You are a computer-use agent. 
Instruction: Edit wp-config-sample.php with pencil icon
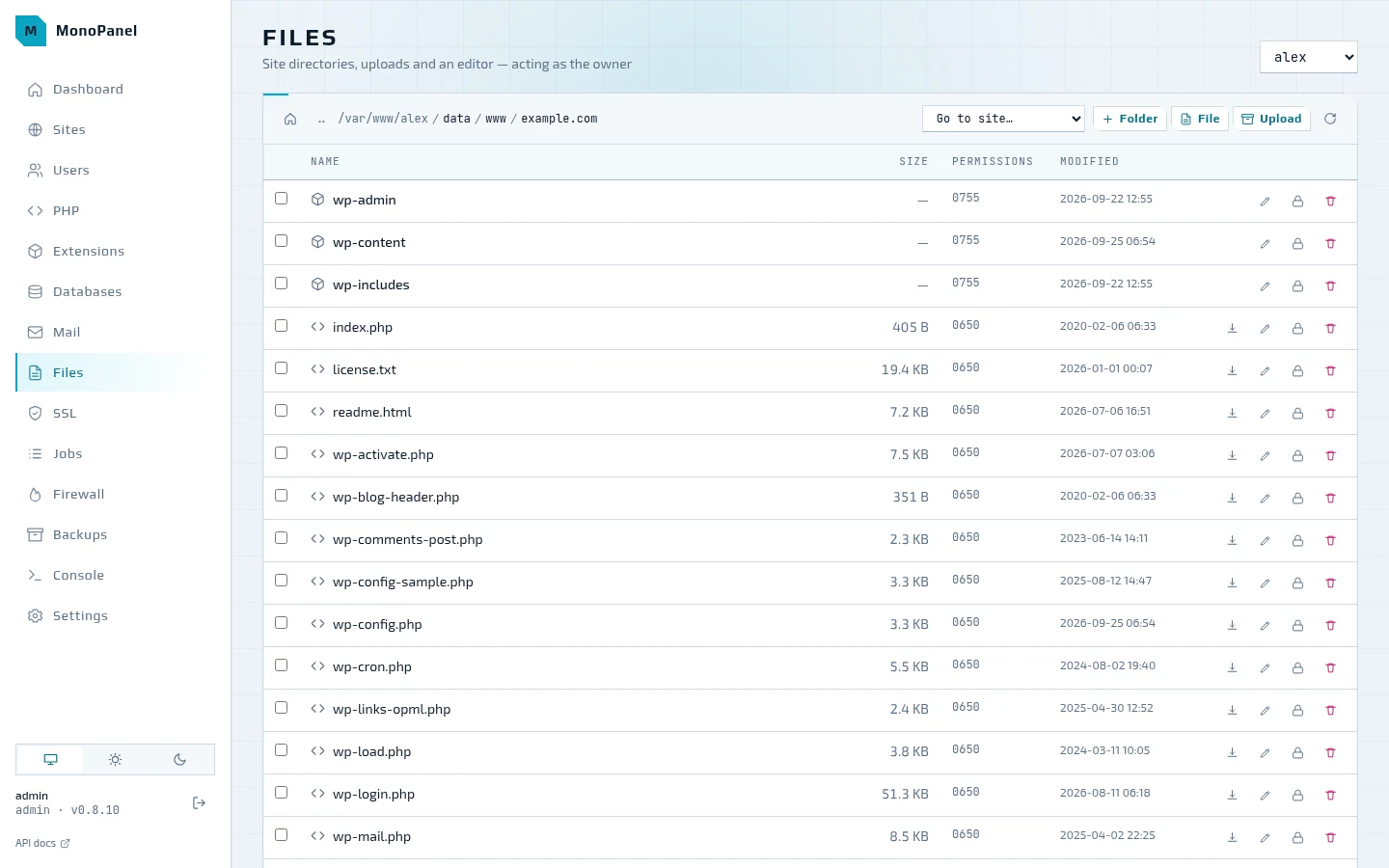point(1265,583)
